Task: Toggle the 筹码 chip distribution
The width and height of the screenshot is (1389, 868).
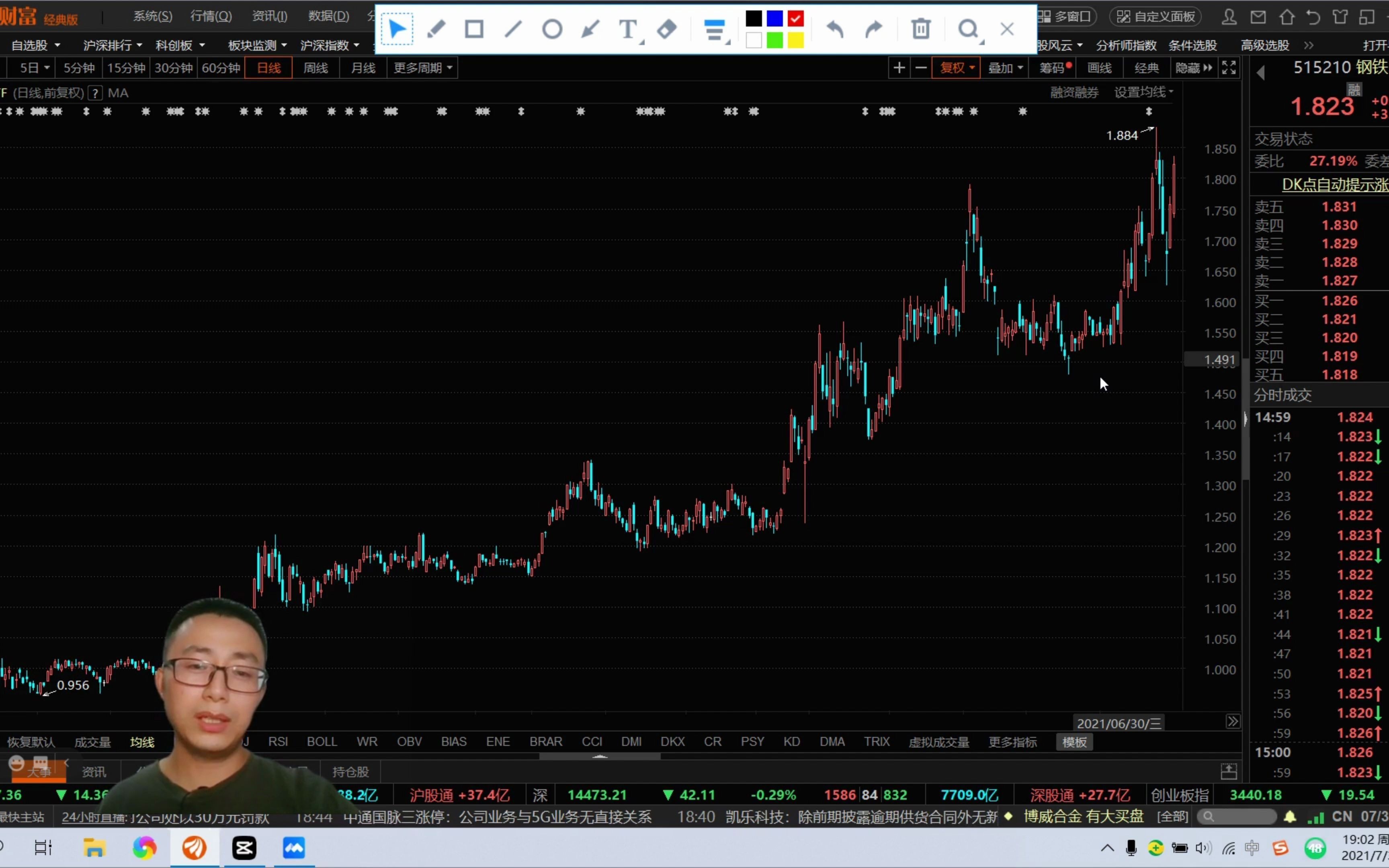Action: point(1054,68)
